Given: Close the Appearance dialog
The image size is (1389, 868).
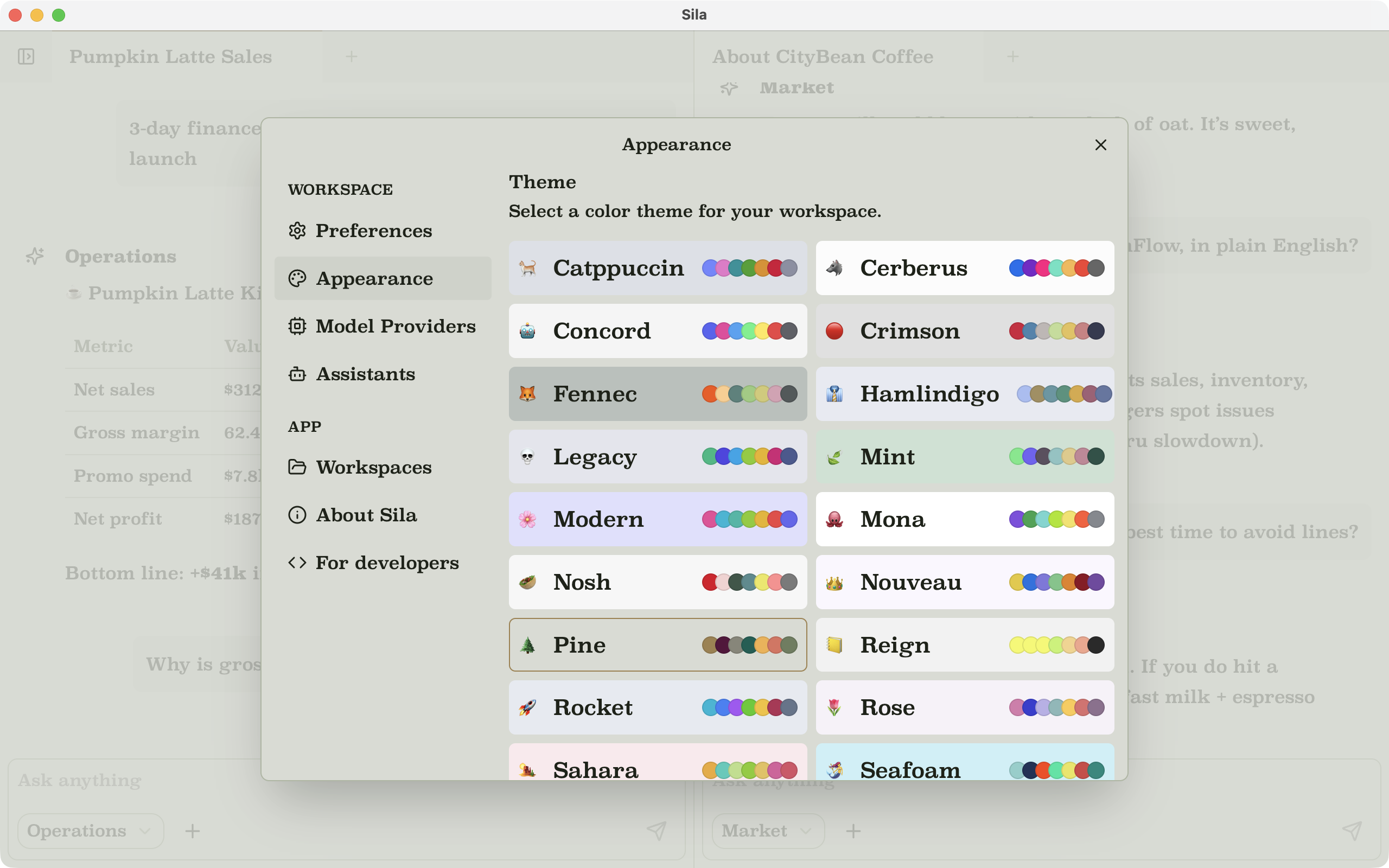Looking at the screenshot, I should tap(1100, 145).
